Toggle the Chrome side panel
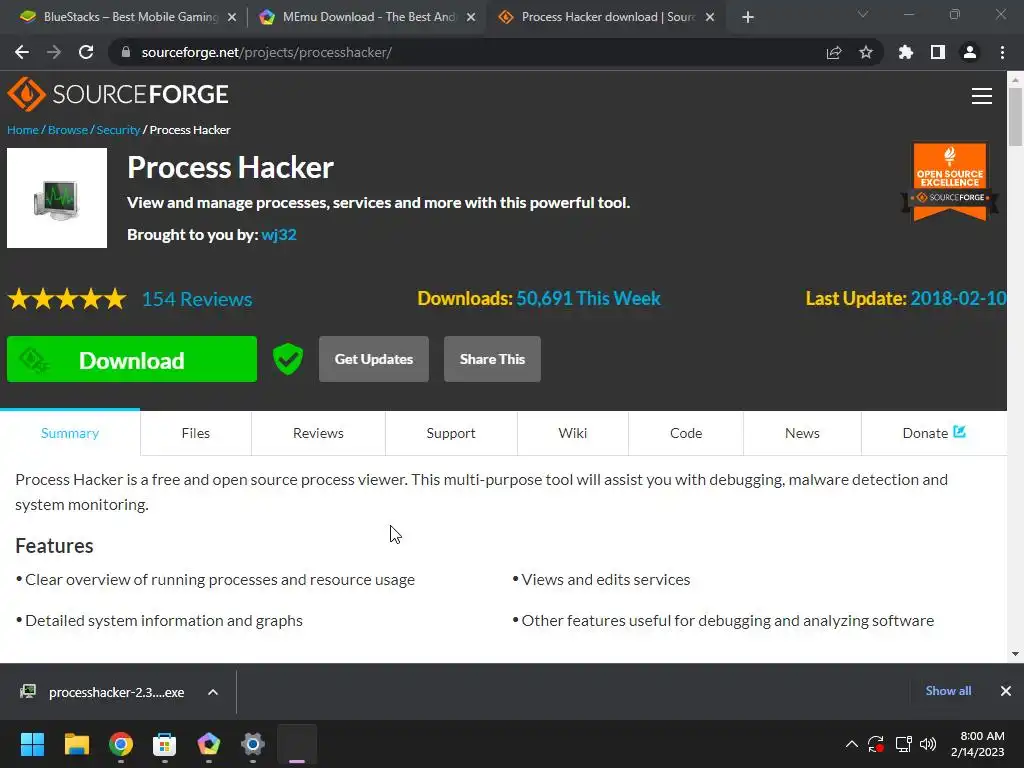 (x=938, y=52)
